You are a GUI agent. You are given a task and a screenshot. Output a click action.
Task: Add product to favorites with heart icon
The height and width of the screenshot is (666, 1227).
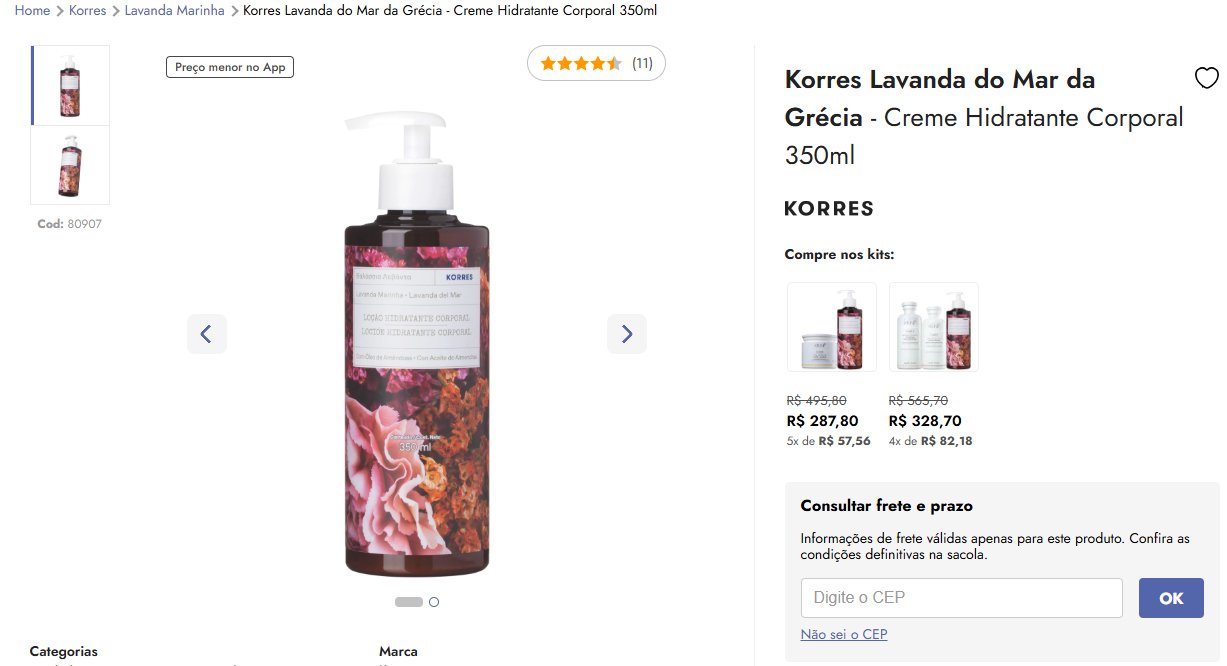tap(1207, 78)
